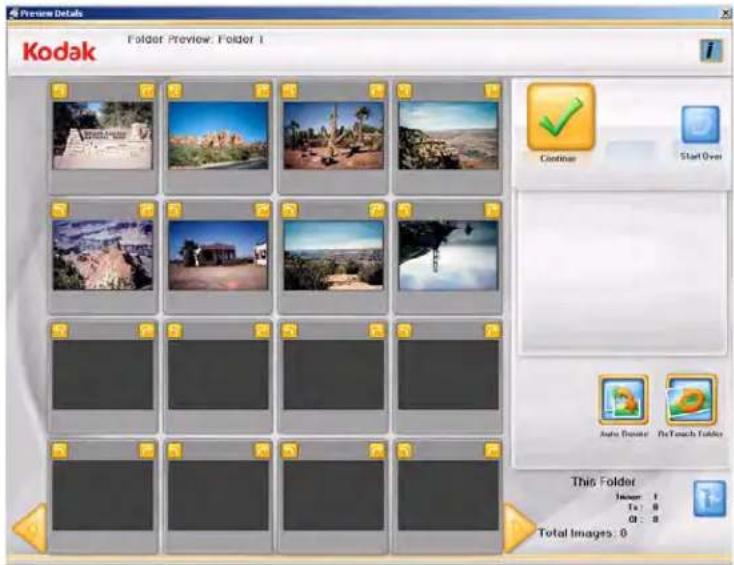Close the Preview Details window
The image size is (734, 565).
point(727,14)
